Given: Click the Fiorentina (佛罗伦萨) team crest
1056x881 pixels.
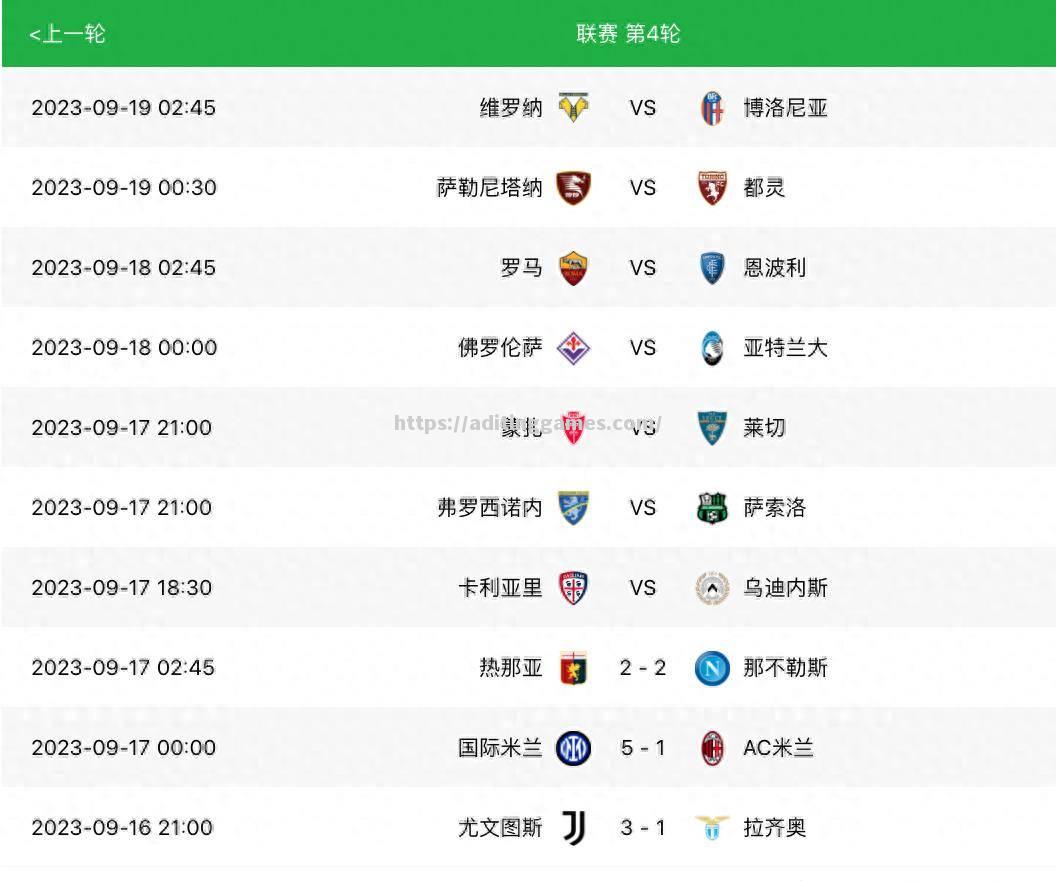Looking at the screenshot, I should (573, 348).
